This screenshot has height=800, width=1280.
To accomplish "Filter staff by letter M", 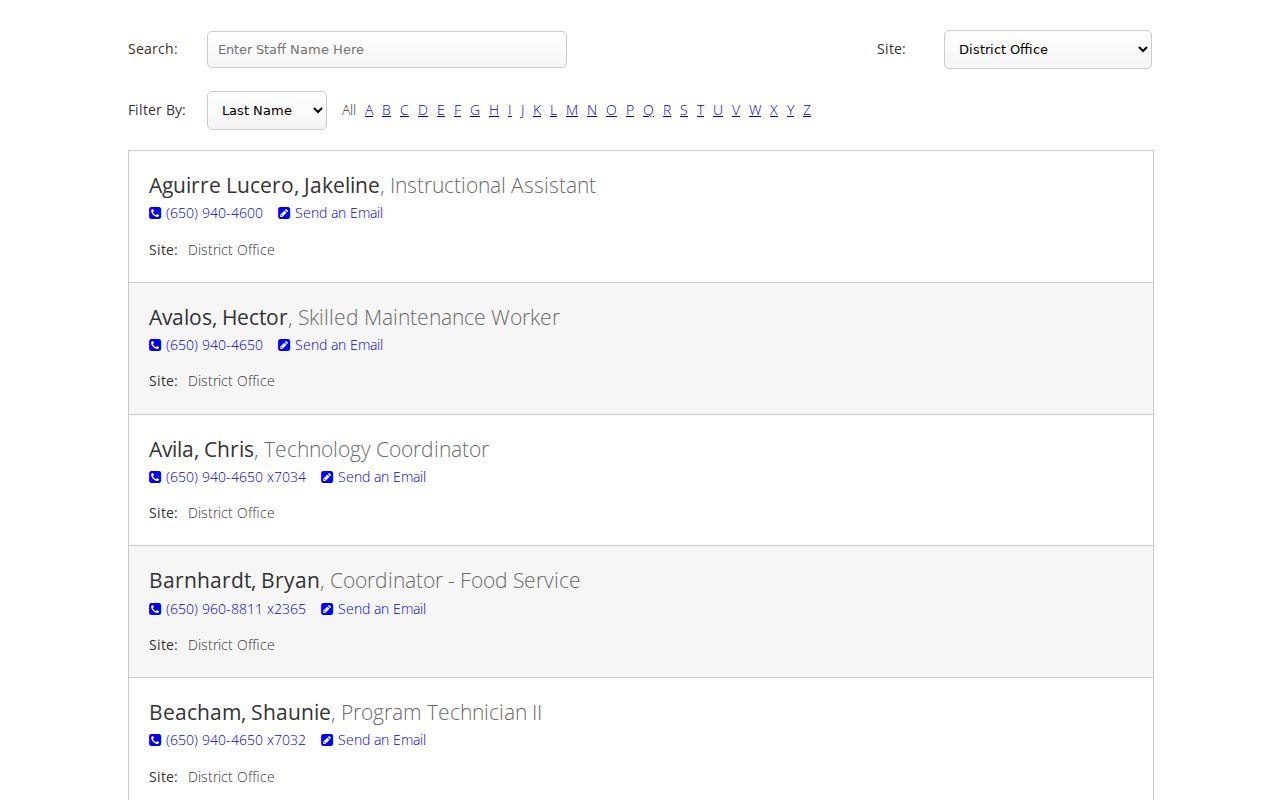I will pos(572,110).
